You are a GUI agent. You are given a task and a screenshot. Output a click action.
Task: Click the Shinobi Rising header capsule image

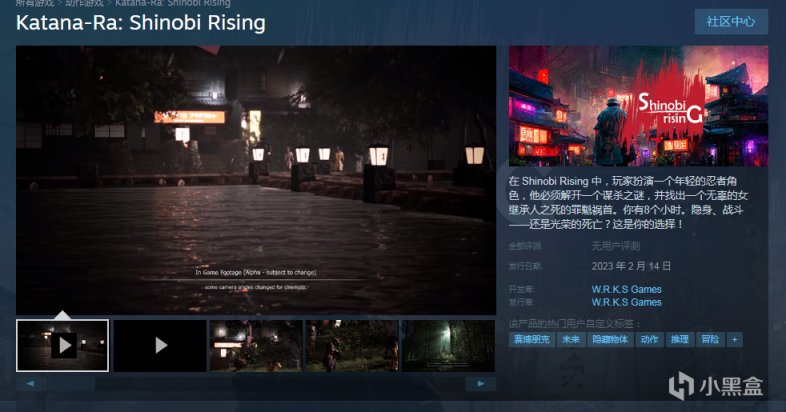point(638,105)
